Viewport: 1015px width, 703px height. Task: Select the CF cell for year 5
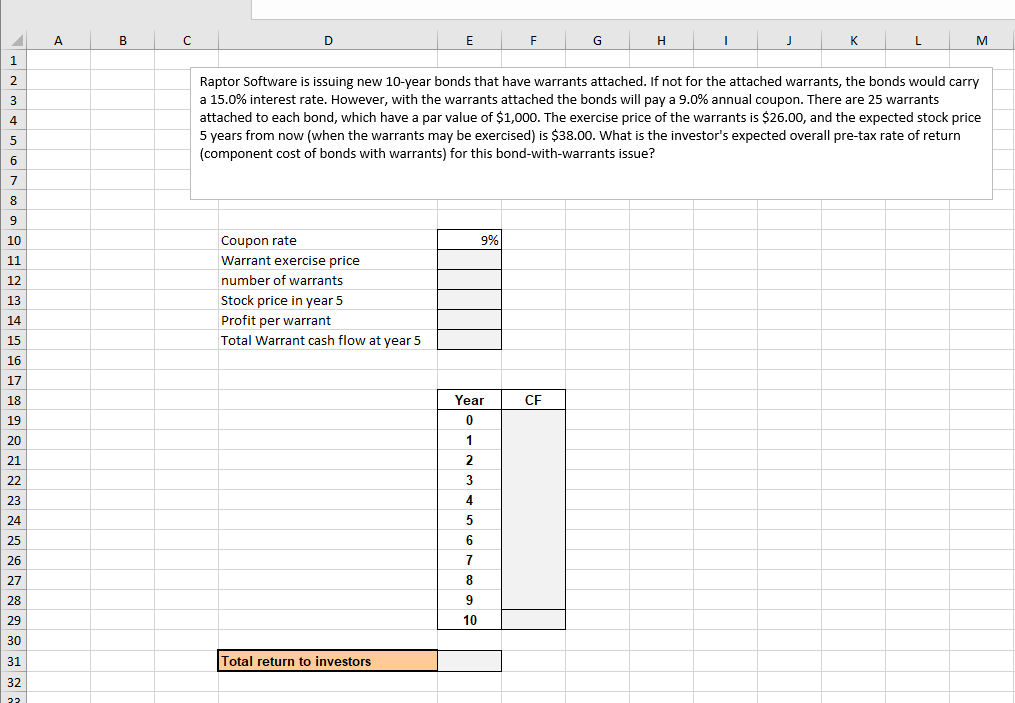(533, 520)
